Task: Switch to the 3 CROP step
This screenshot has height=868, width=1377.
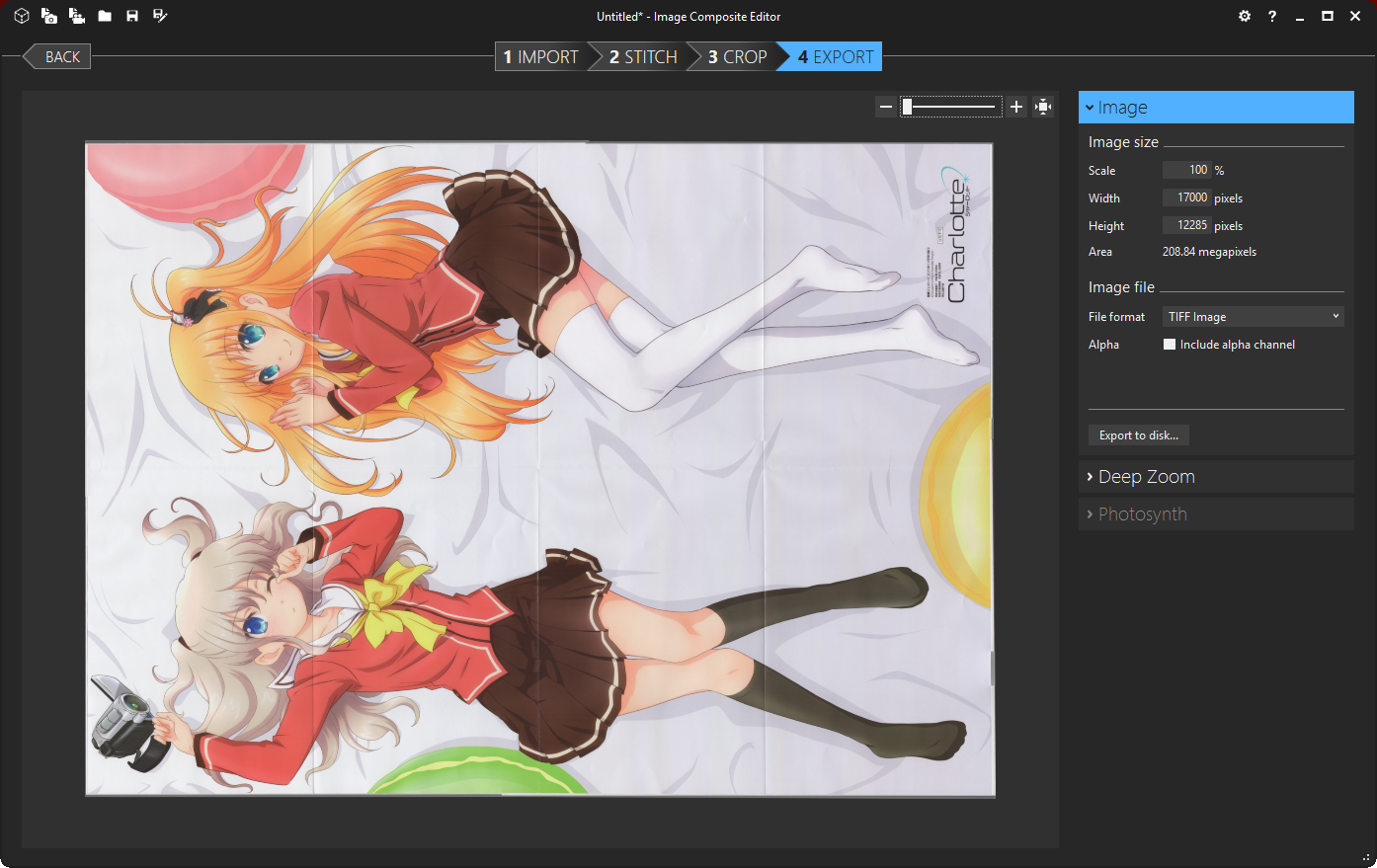Action: [x=737, y=56]
